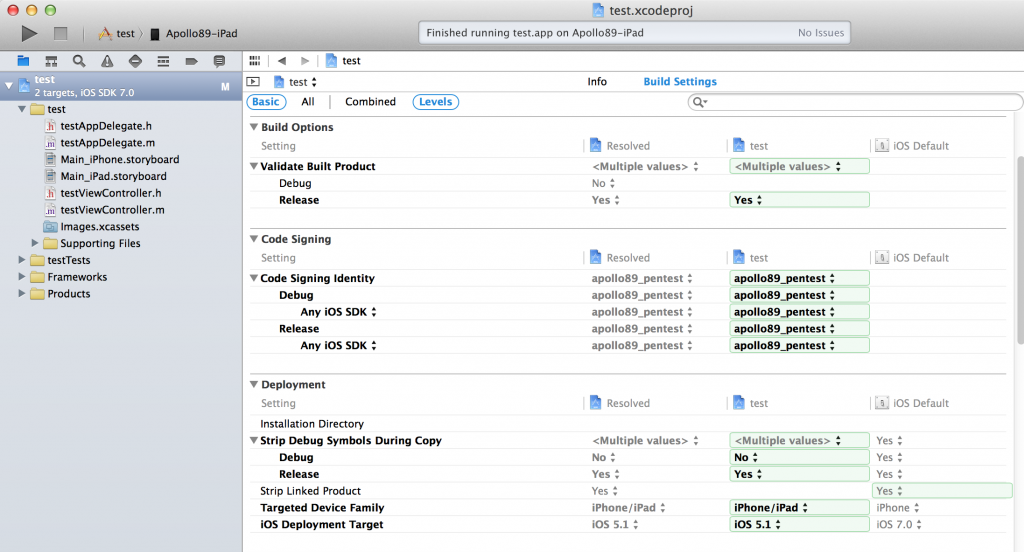The image size is (1024, 552).
Task: Open the Find navigator magnifier icon
Action: [79, 61]
